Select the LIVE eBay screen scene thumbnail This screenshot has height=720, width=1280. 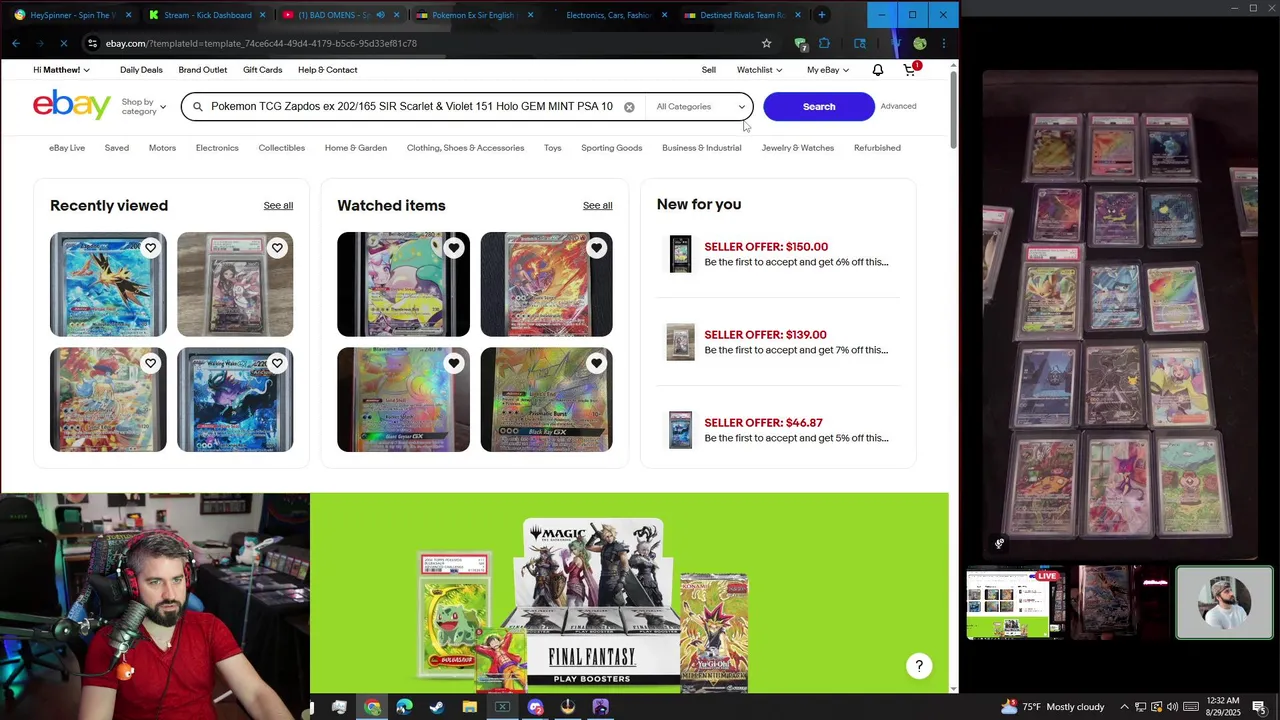click(1014, 603)
